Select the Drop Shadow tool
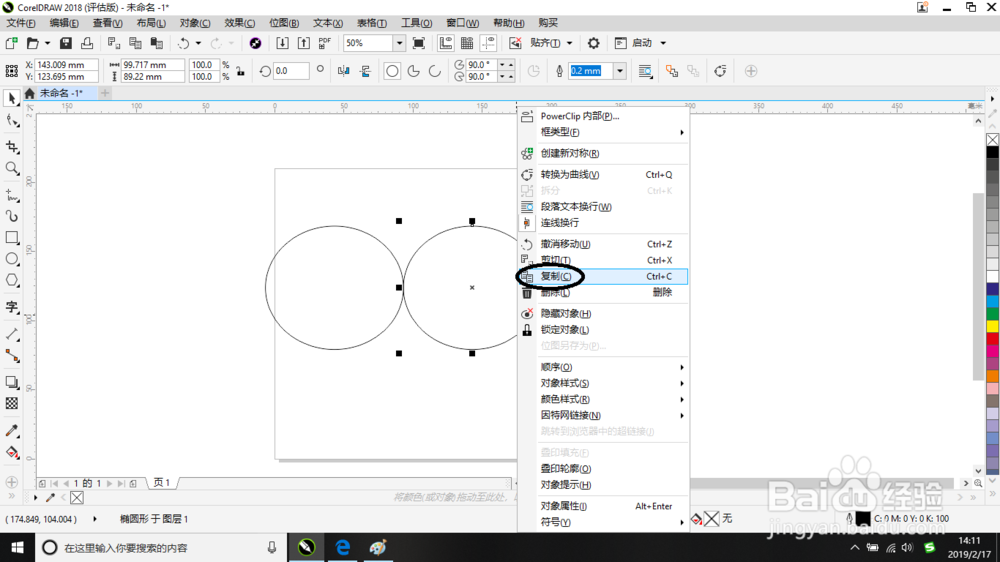Image resolution: width=1000 pixels, height=562 pixels. (x=11, y=382)
